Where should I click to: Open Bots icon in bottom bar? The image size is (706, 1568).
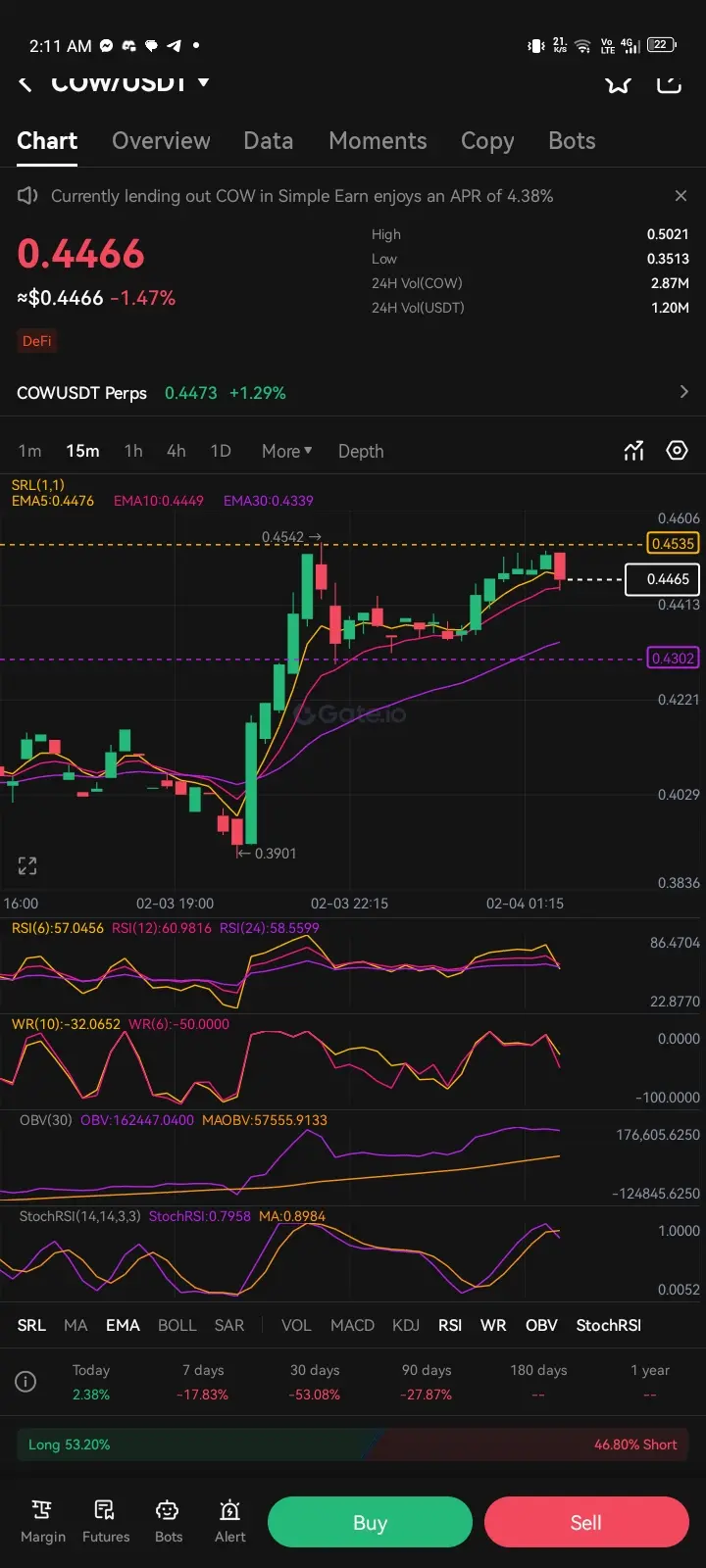(169, 1522)
